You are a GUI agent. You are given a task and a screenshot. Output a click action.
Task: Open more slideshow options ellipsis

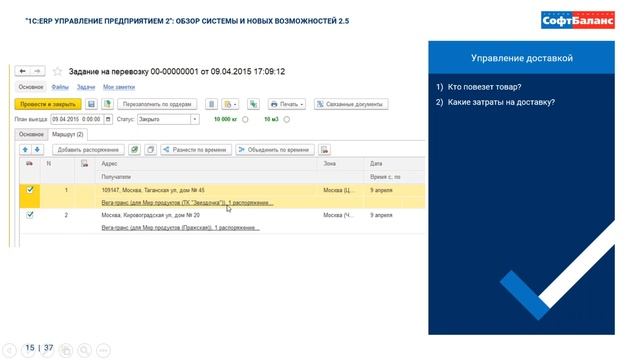pyautogui.click(x=103, y=350)
